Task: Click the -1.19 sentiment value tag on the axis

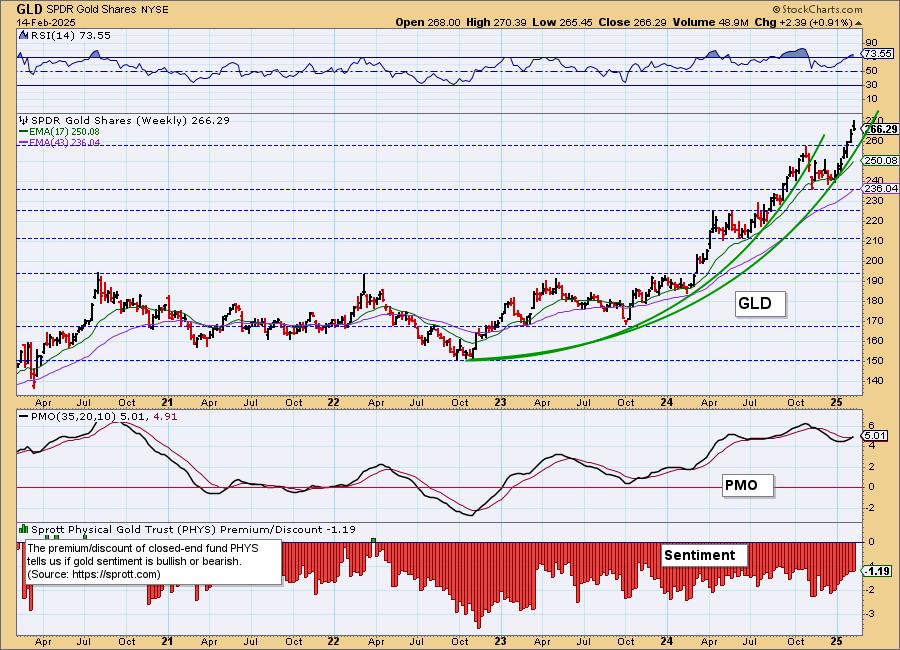Action: (x=877, y=571)
